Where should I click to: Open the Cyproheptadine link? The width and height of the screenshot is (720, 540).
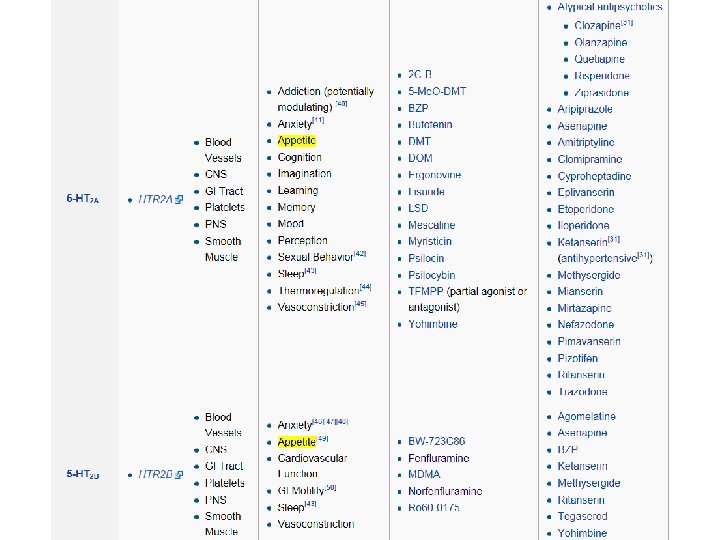click(594, 176)
